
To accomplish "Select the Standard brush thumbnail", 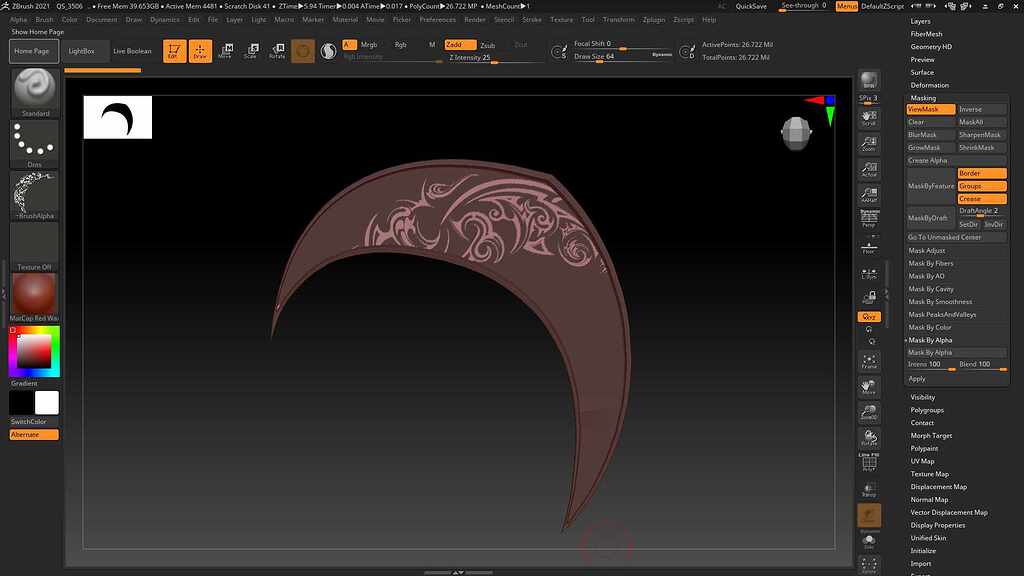I will pos(35,91).
